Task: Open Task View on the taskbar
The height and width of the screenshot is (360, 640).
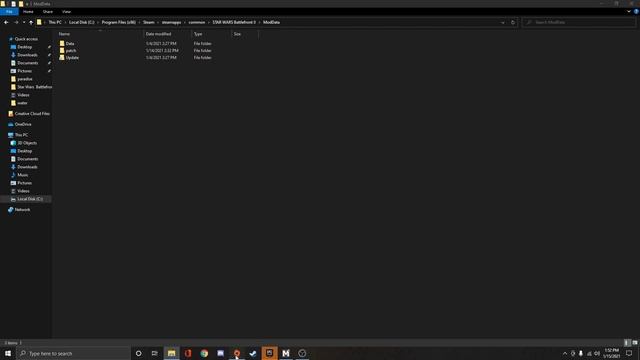Action: tap(155, 353)
